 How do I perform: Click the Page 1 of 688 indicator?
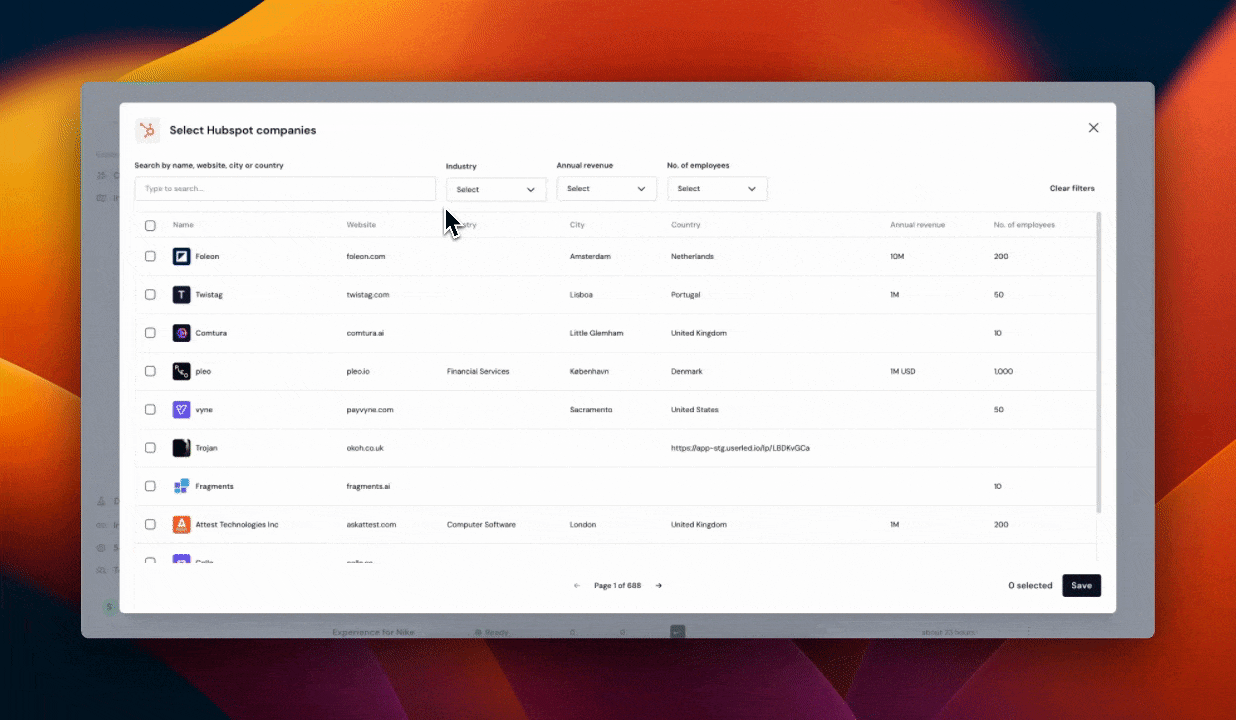tap(617, 586)
